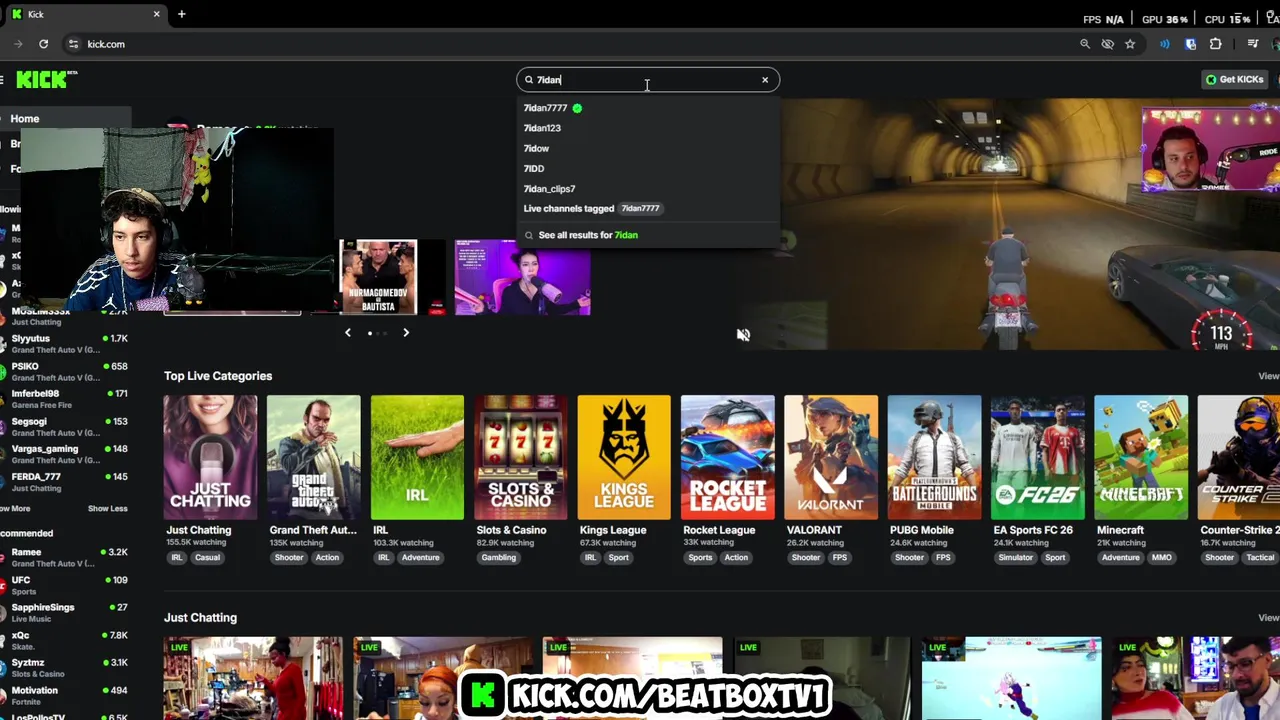Go to the next featured carousel slide

coord(406,332)
